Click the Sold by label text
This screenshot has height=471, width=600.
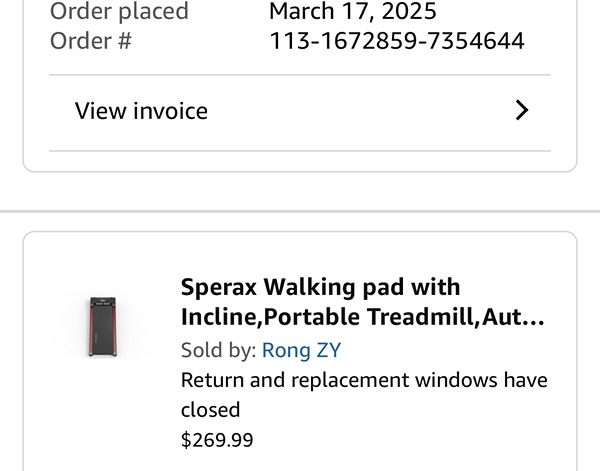218,350
